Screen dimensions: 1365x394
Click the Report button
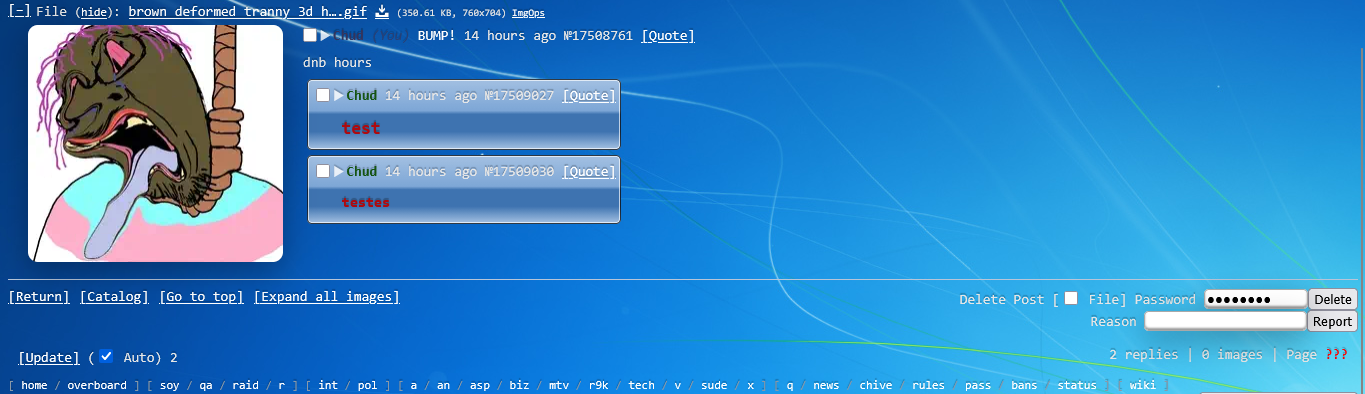pos(1332,322)
